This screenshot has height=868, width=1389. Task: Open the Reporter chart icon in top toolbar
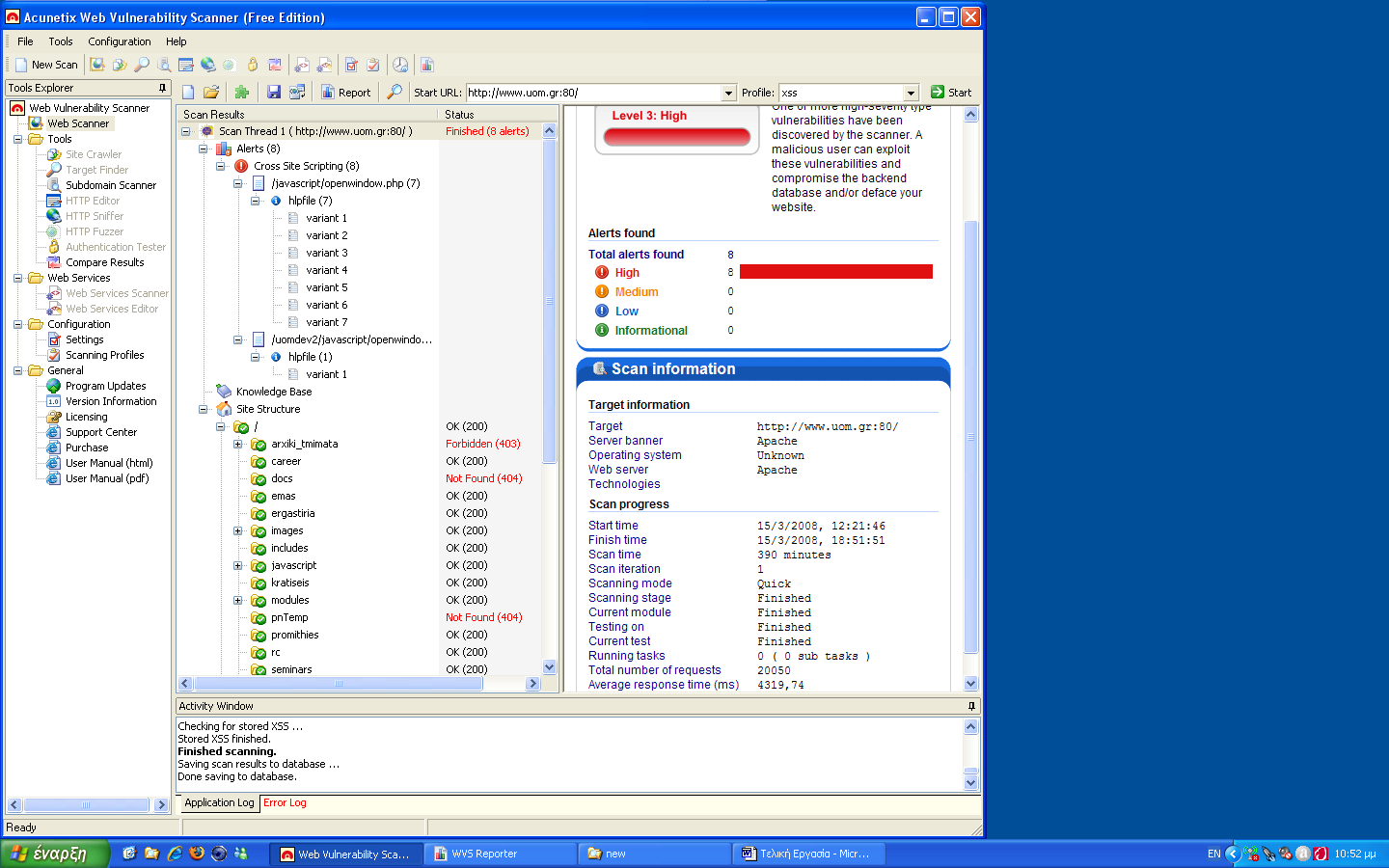point(427,65)
